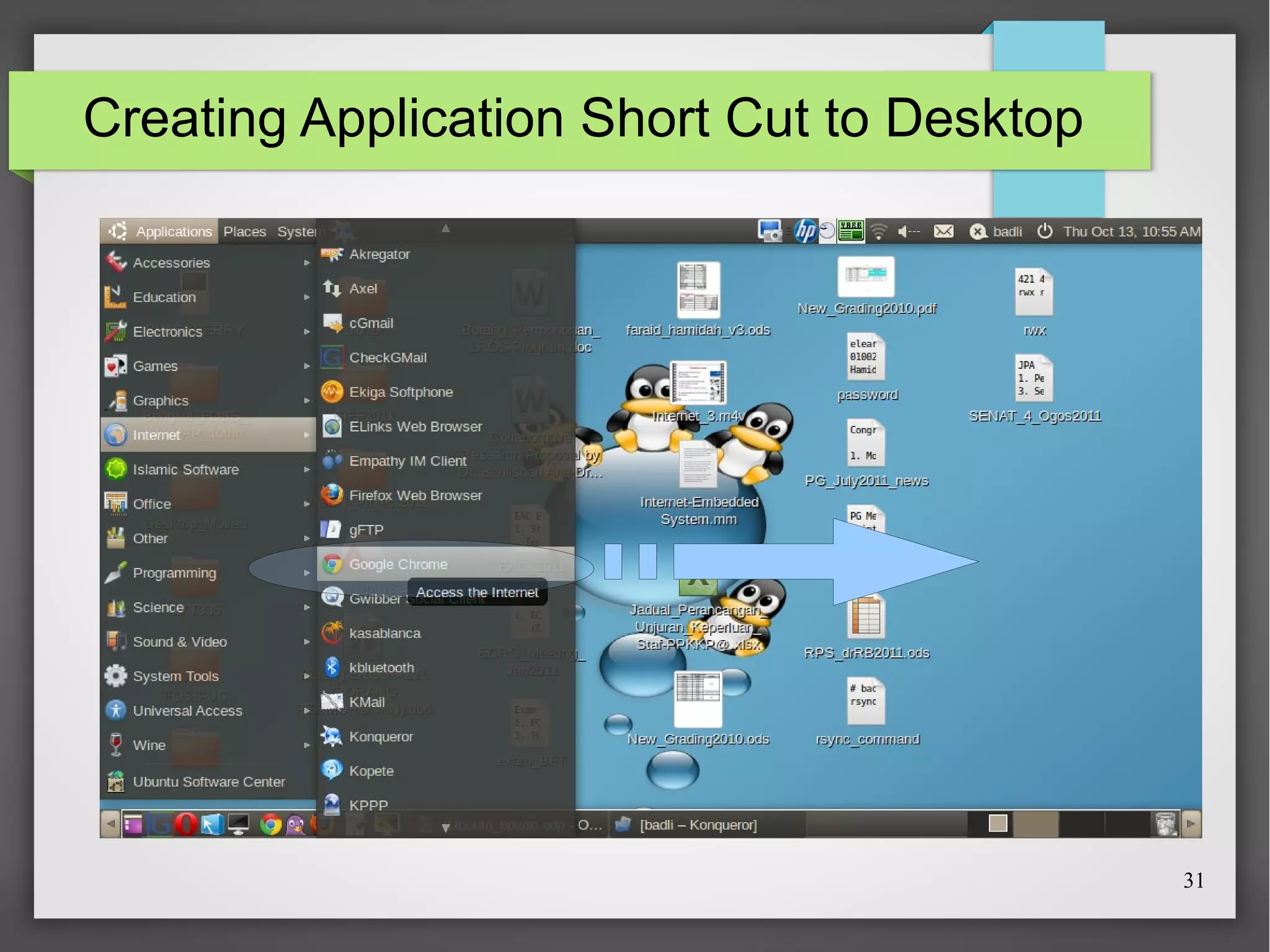Expand the Games submenu arrow
The height and width of the screenshot is (952, 1270).
306,366
